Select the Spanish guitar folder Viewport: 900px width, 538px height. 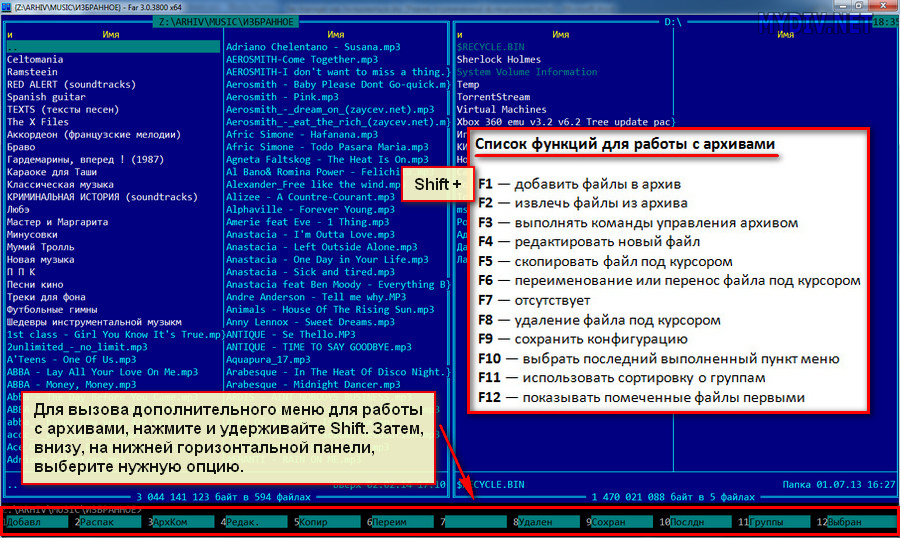tap(46, 97)
